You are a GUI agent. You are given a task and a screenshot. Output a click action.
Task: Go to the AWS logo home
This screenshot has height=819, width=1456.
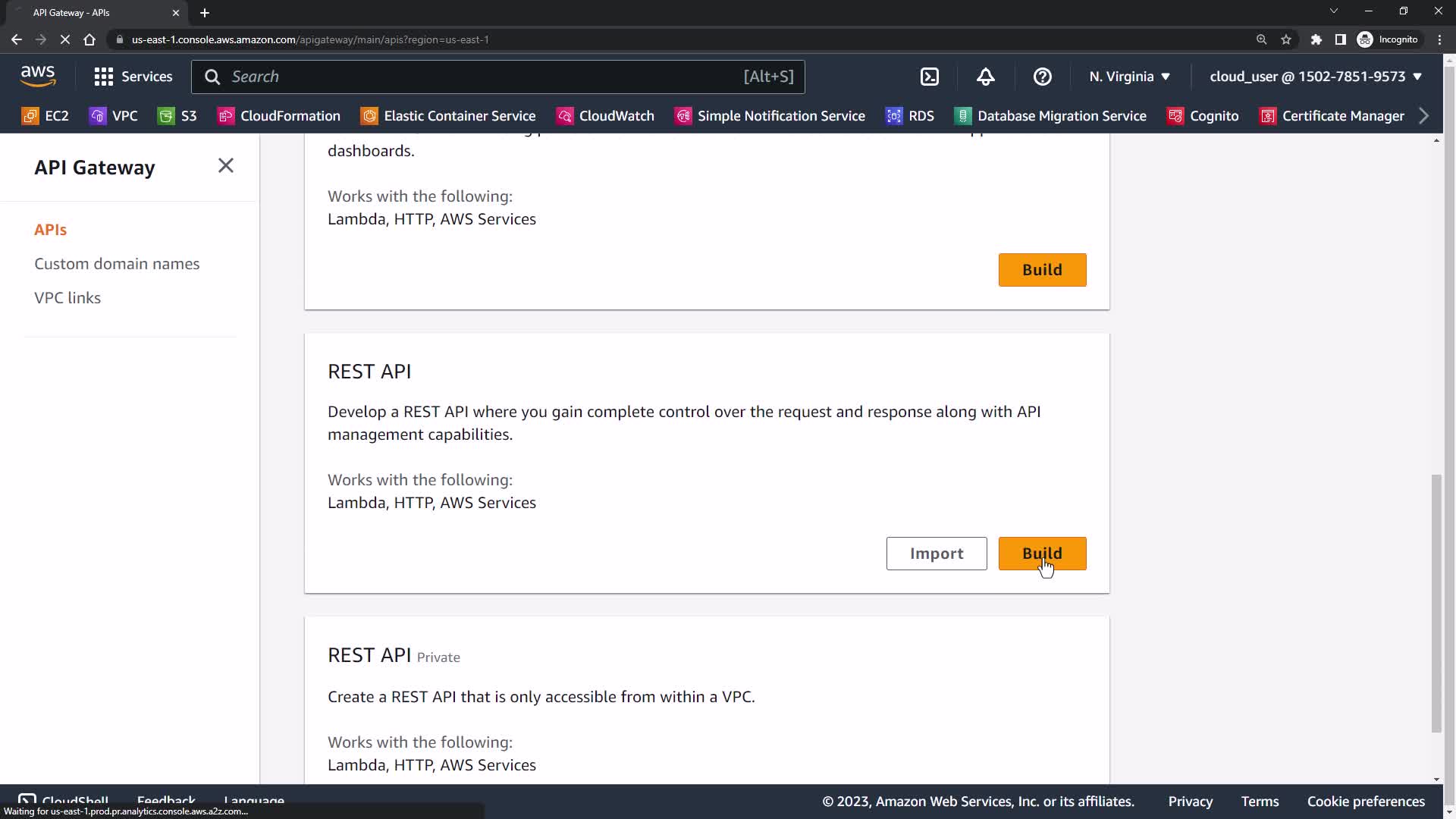[x=38, y=77]
